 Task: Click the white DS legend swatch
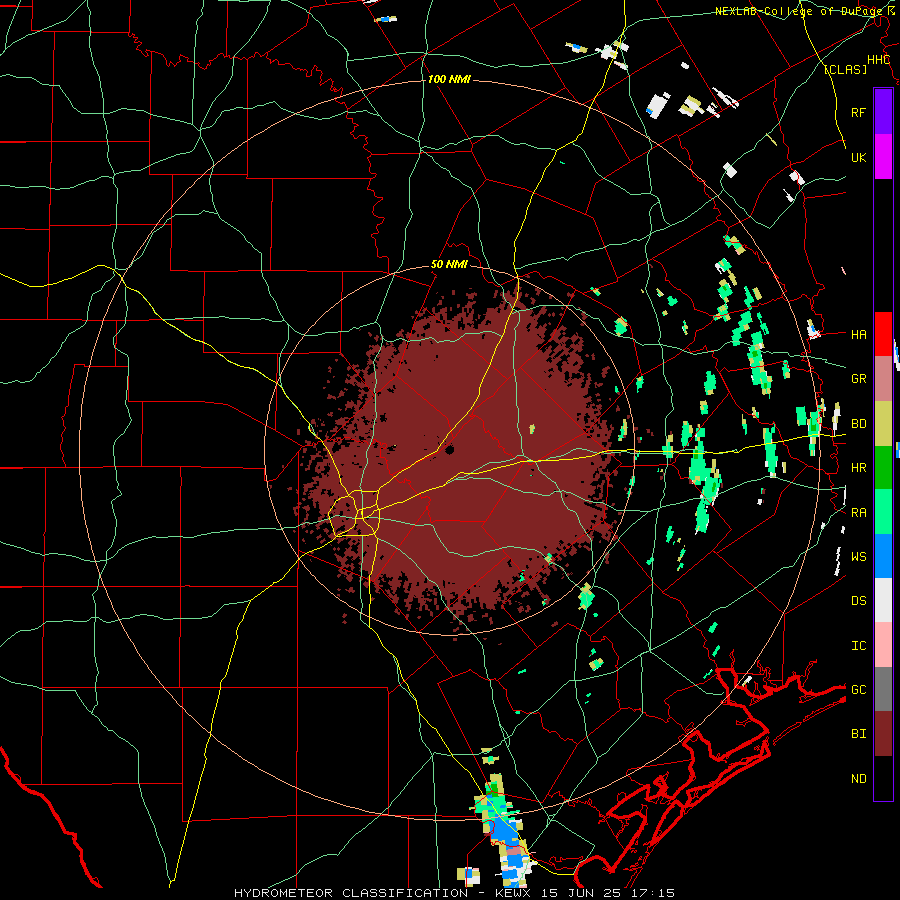point(883,600)
